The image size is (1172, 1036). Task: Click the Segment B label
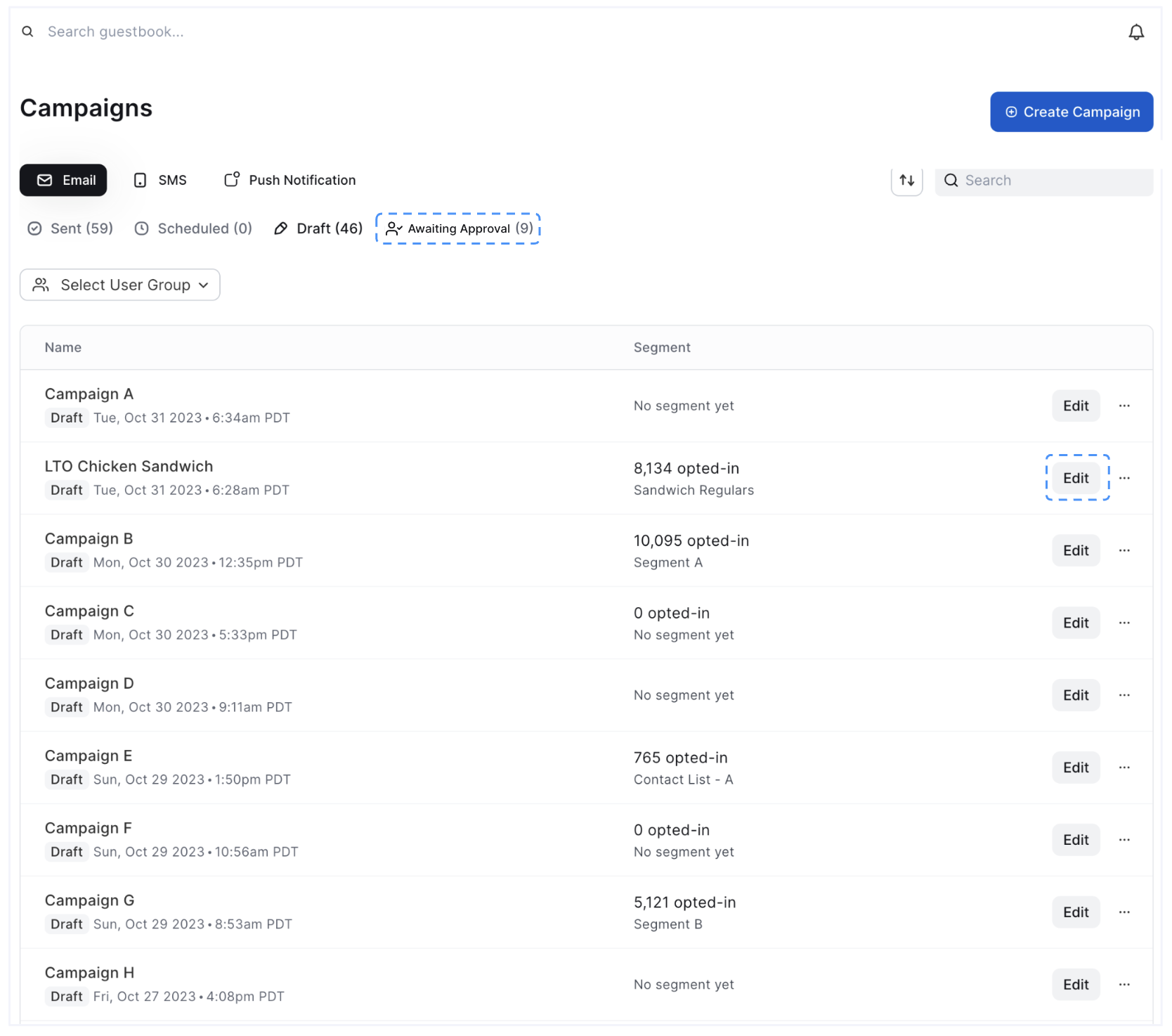(x=668, y=925)
